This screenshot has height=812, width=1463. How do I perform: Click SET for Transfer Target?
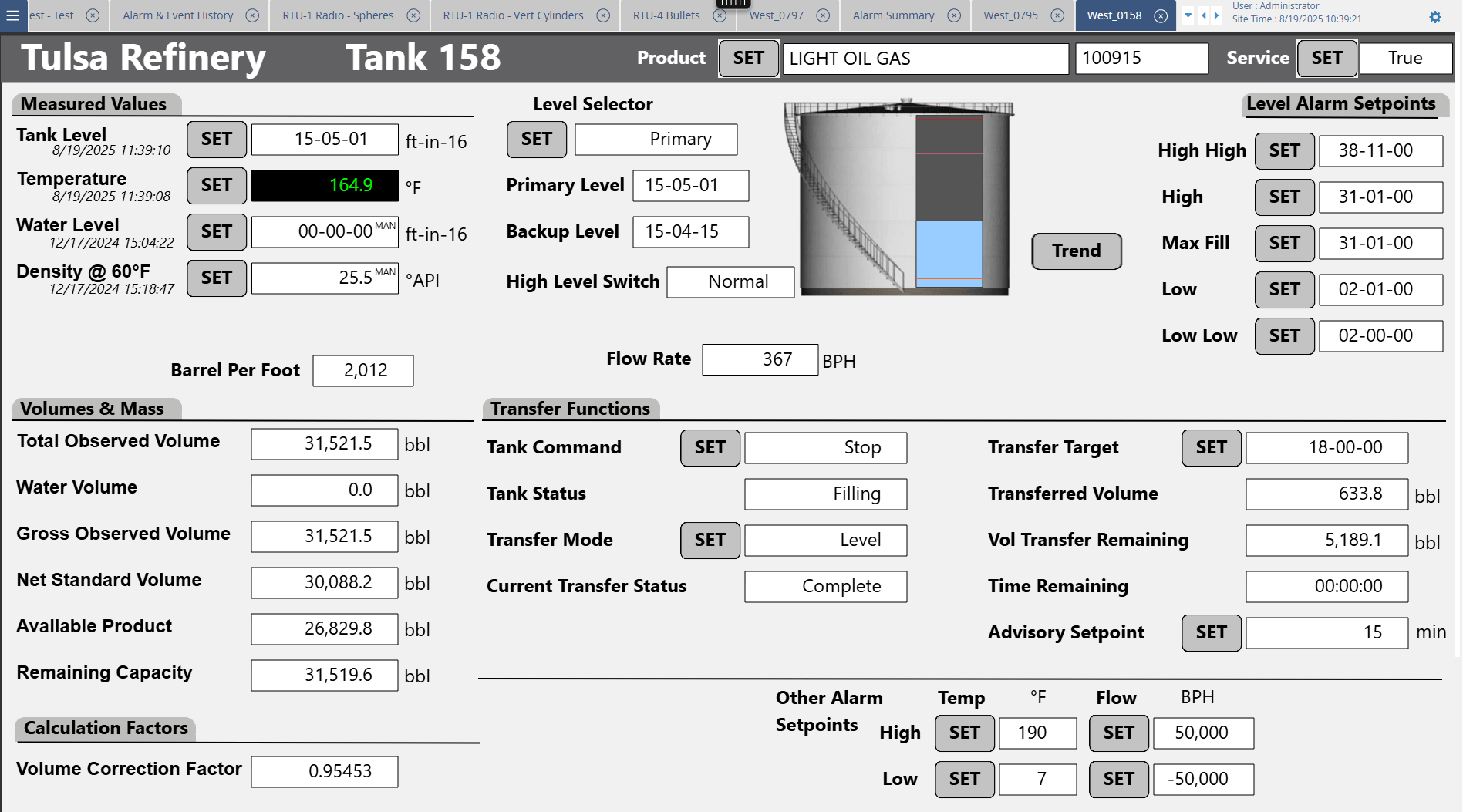tap(1212, 448)
